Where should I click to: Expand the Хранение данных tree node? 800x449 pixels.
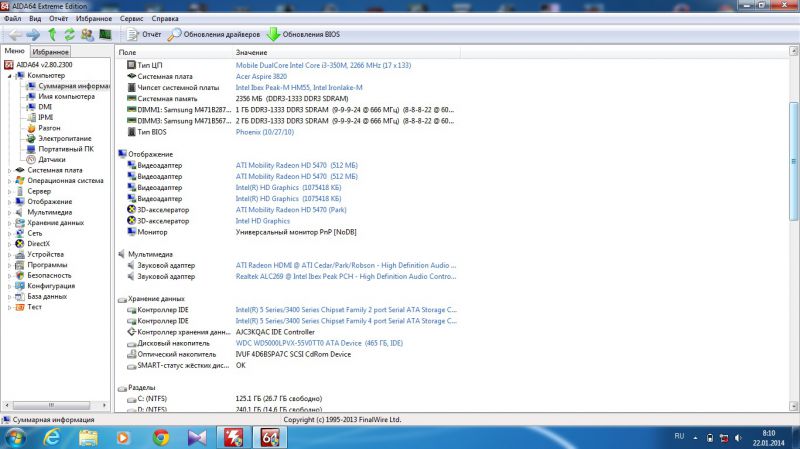pos(9,223)
